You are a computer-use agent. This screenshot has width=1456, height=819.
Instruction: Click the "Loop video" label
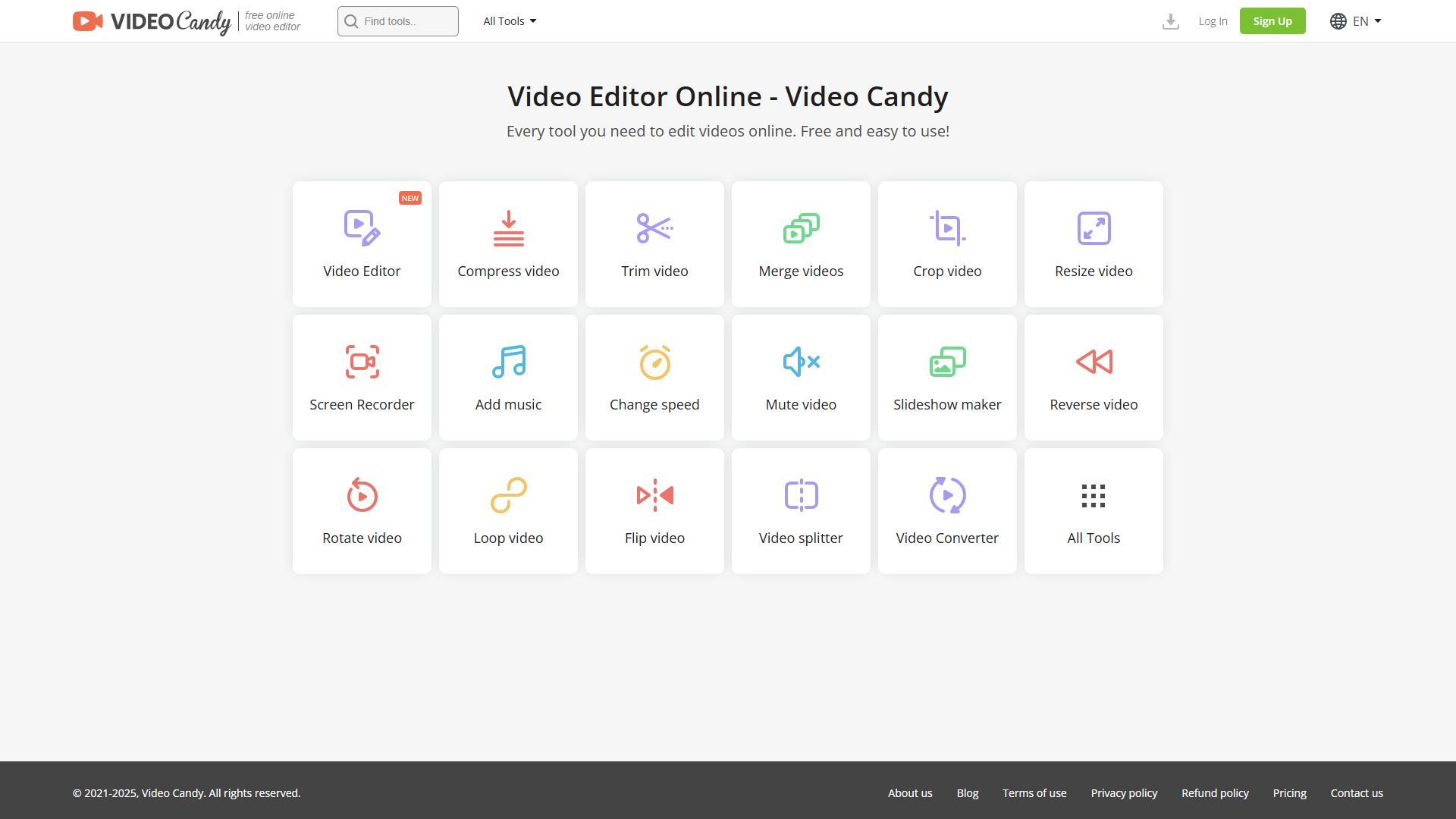coord(508,538)
